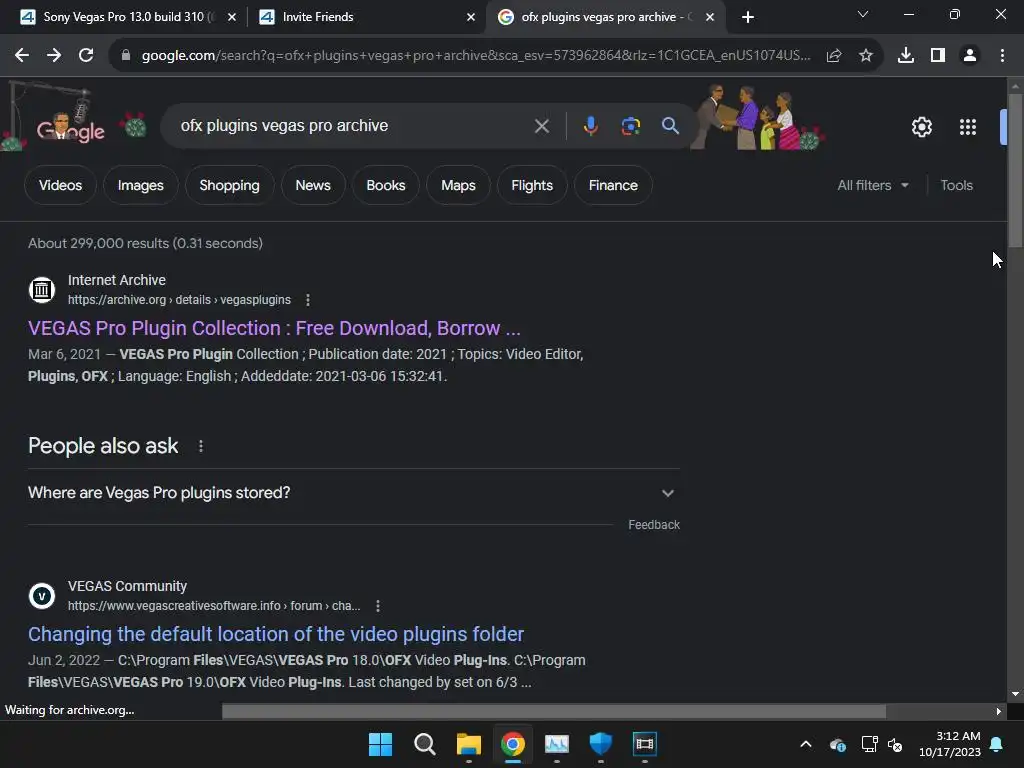Open Google quick settings gear
Image resolution: width=1024 pixels, height=768 pixels.
(921, 127)
